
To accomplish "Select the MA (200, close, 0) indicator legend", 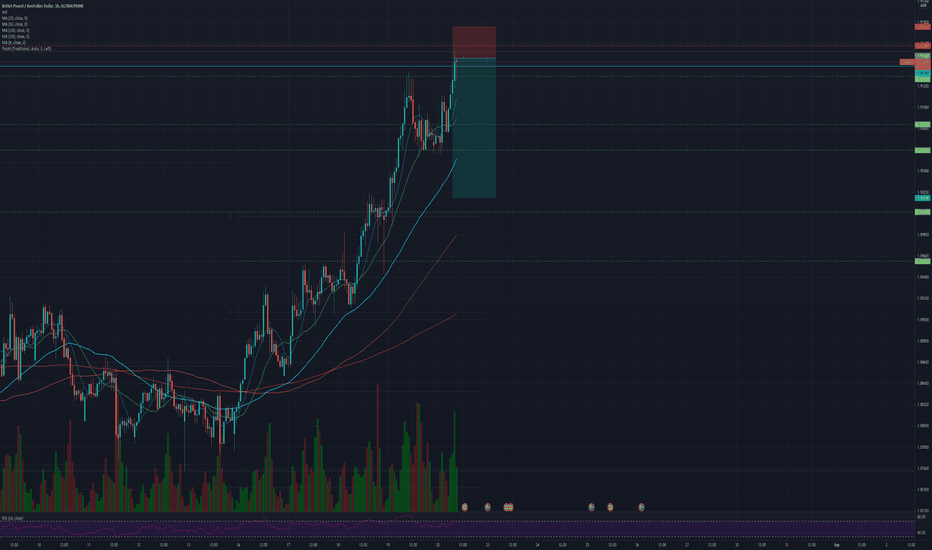I will 15,36.
